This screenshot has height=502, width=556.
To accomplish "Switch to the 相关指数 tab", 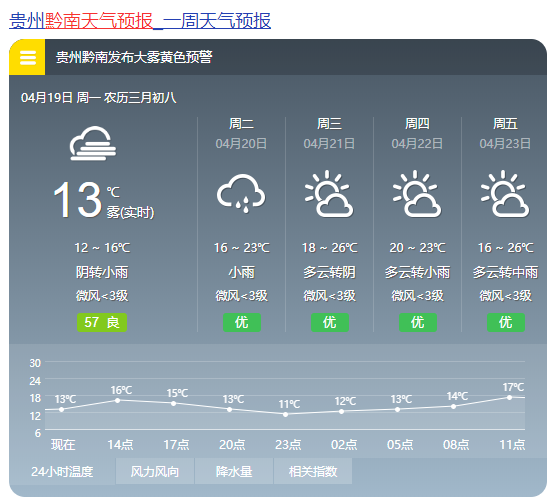I will click(313, 472).
